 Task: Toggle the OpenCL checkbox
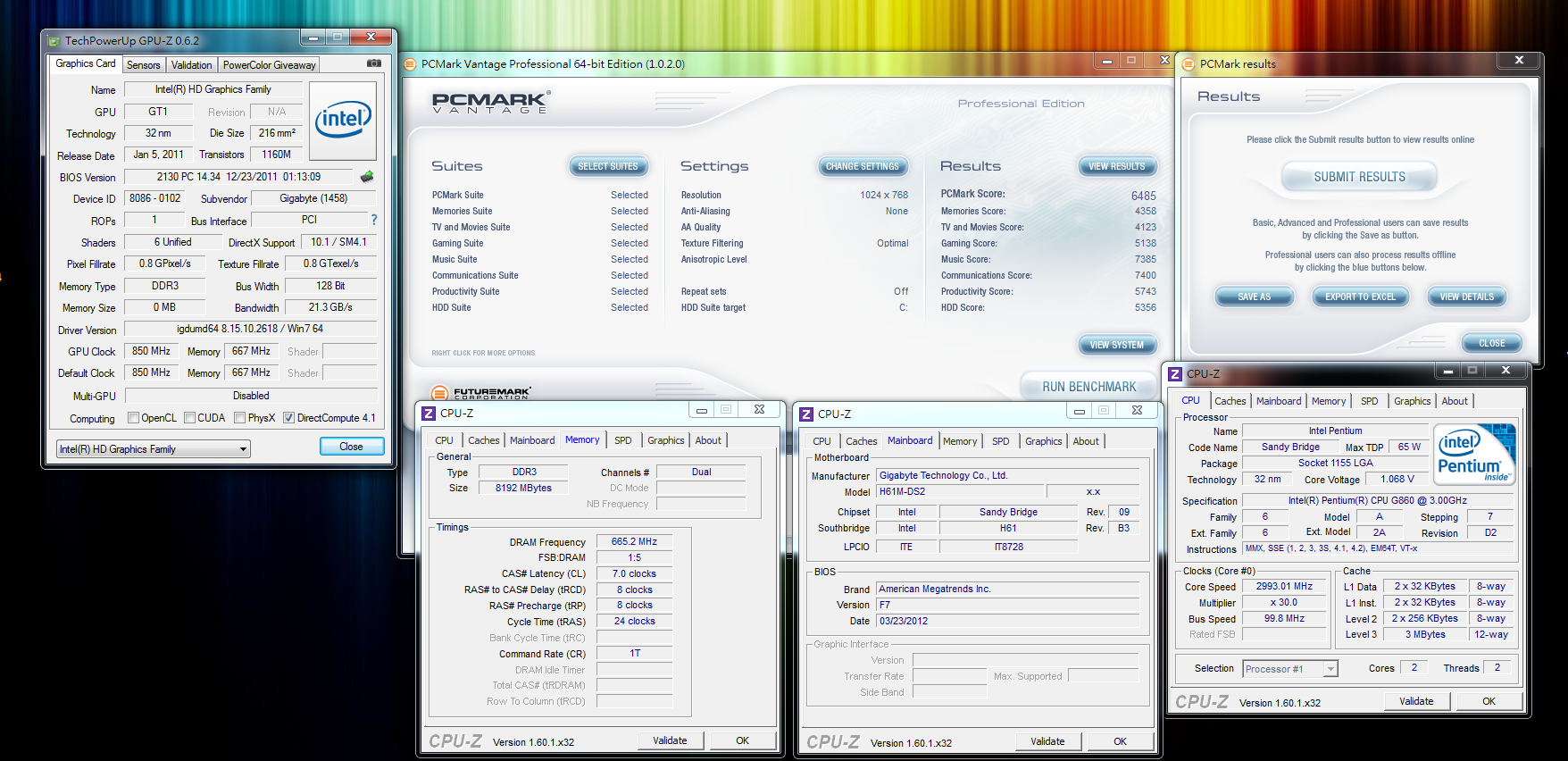tap(133, 418)
